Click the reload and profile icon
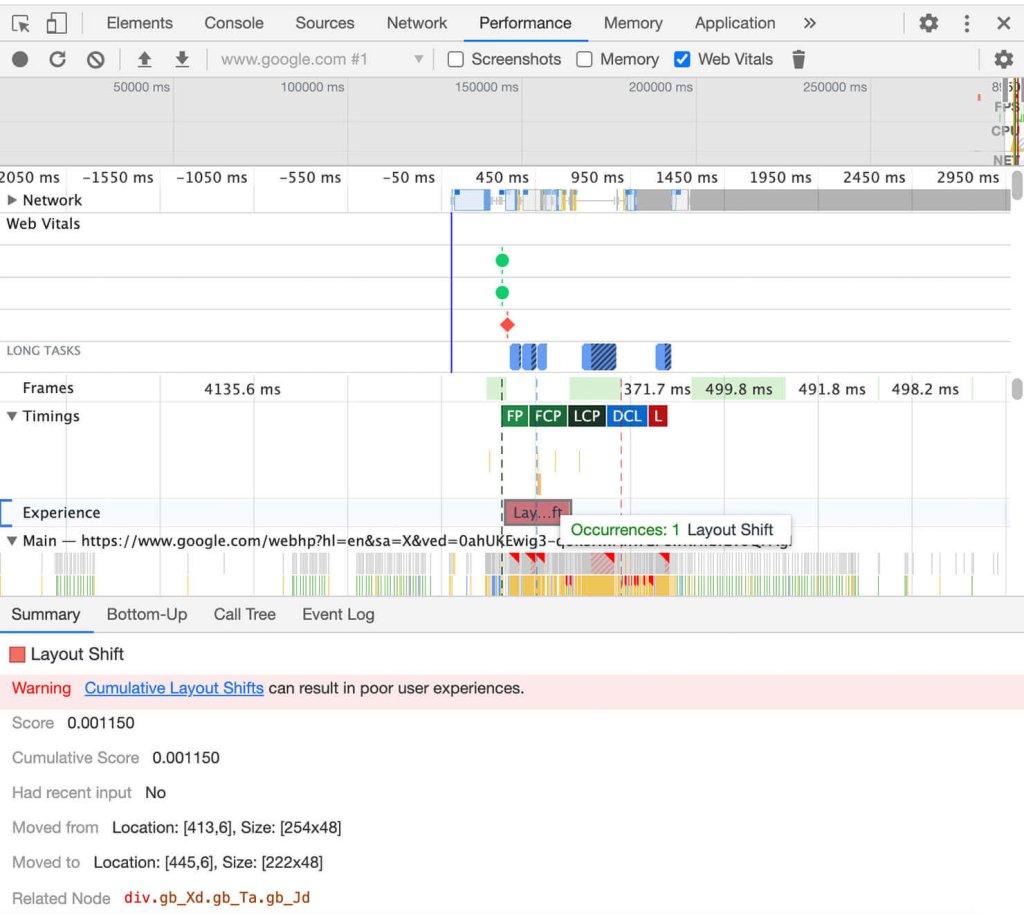1024x915 pixels. [57, 59]
